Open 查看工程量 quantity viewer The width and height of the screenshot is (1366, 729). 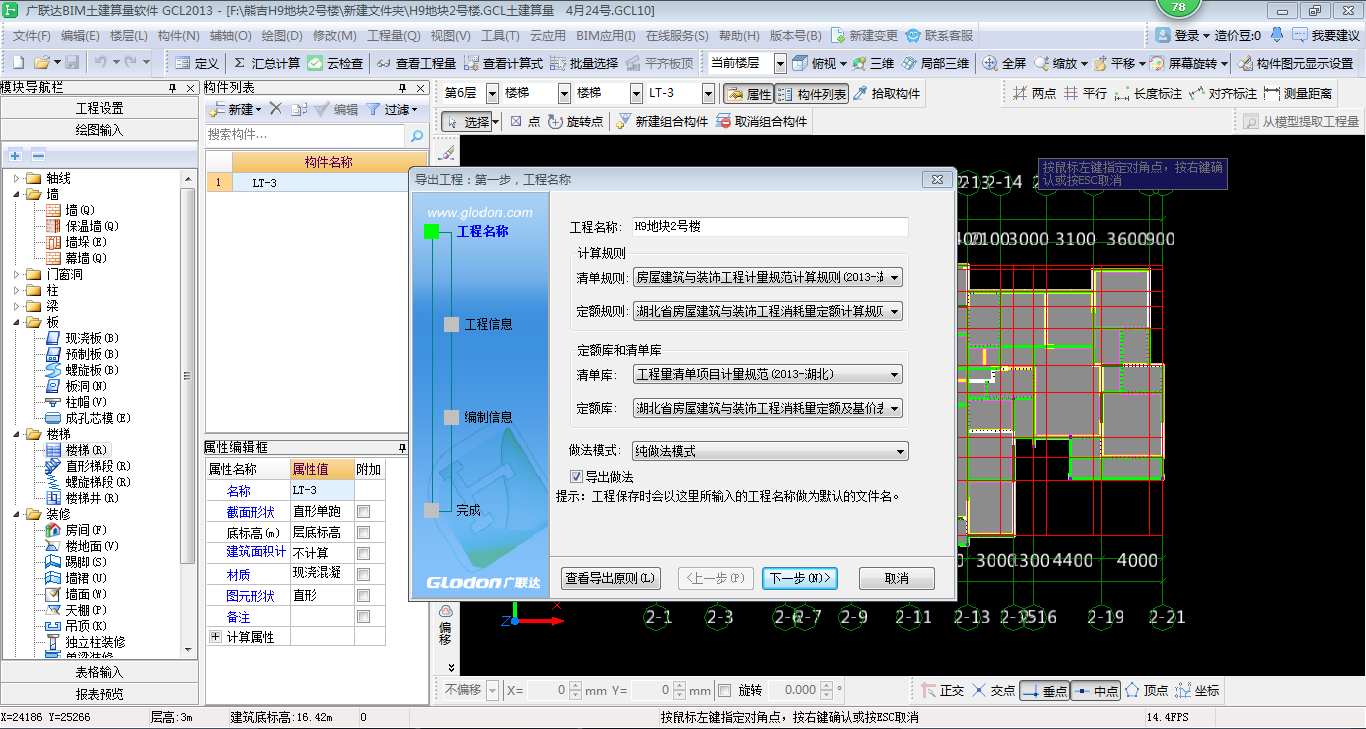(416, 63)
